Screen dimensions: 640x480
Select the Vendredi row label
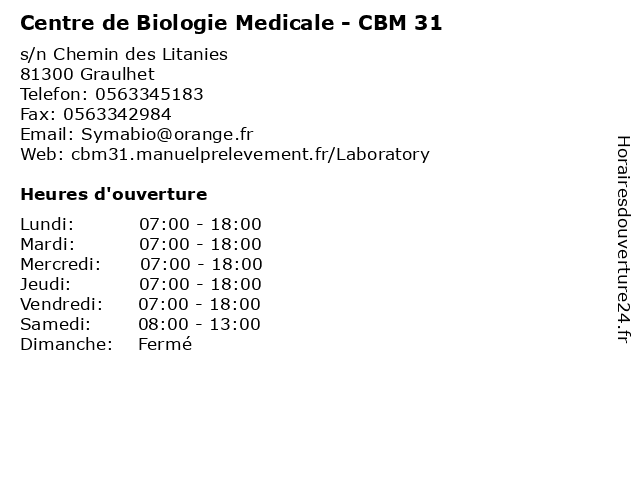[x=62, y=304]
